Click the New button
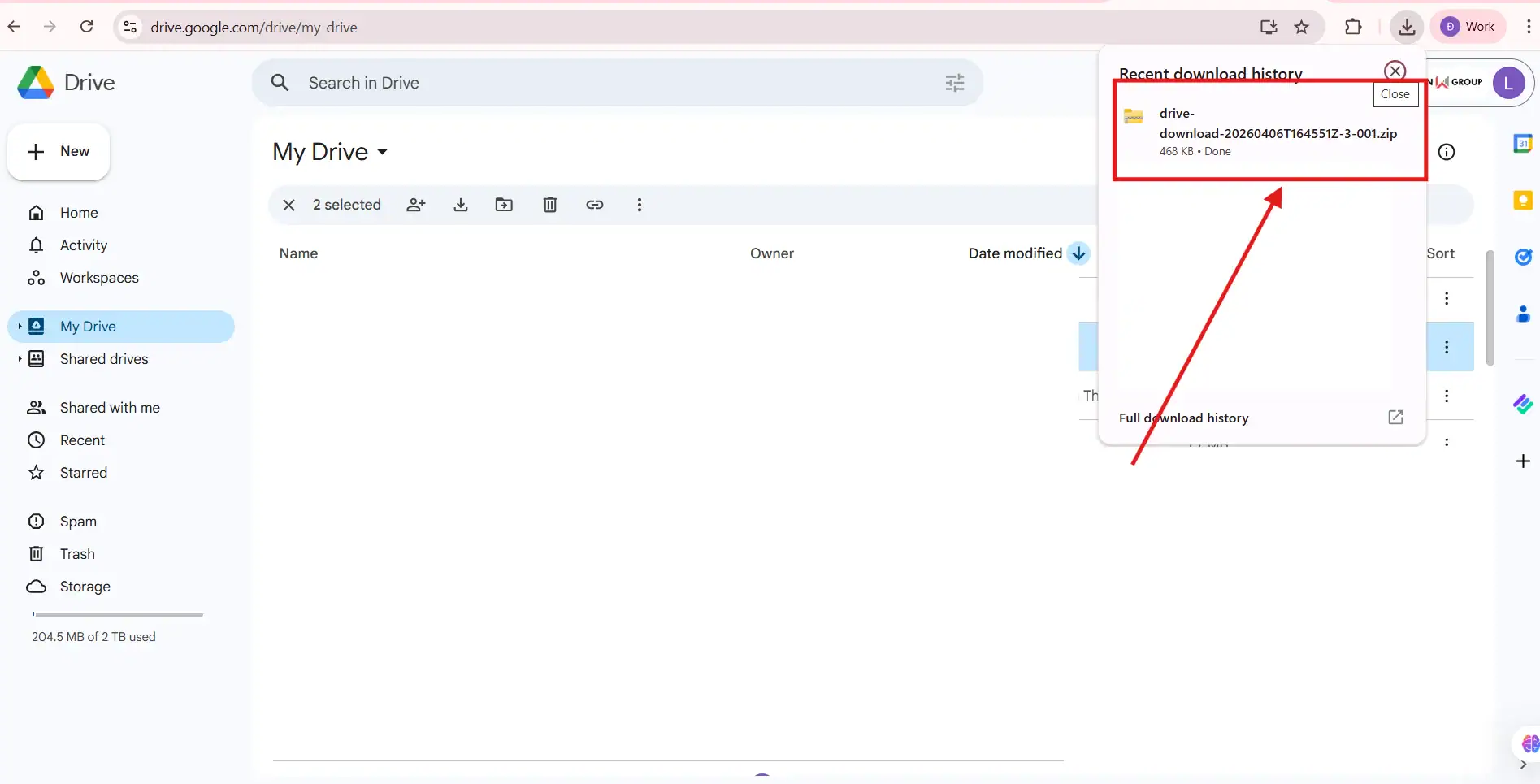 (58, 152)
